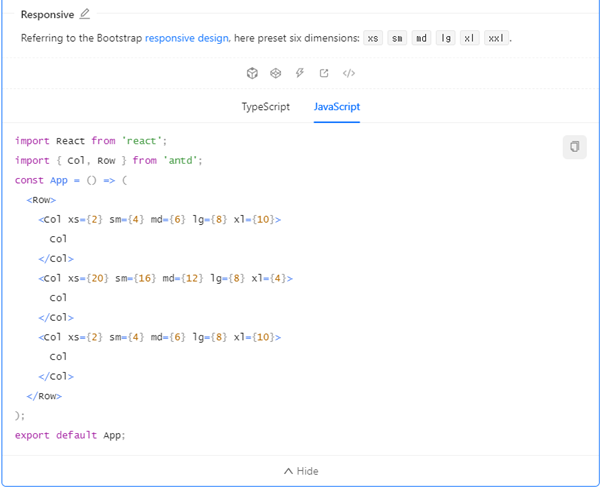Switch to the TypeScript tab
The image size is (602, 489).
[266, 107]
